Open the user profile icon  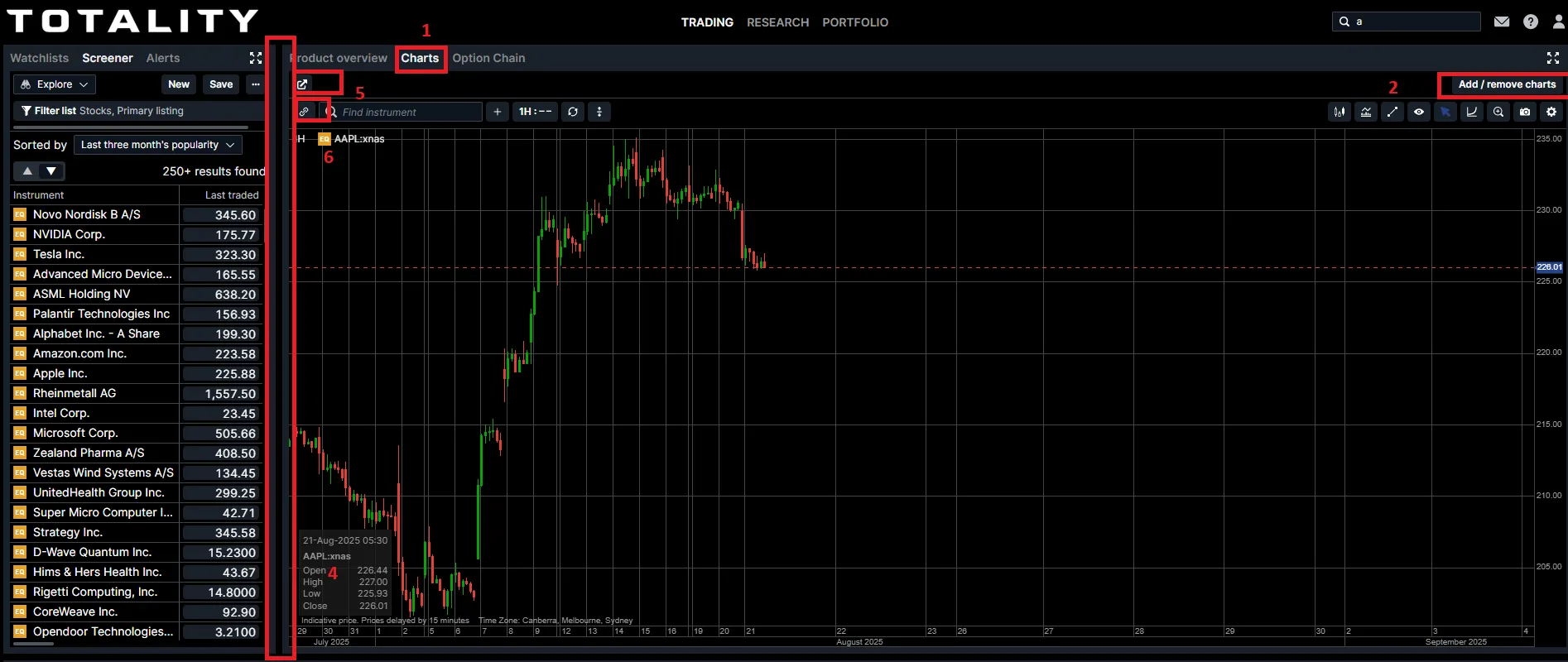point(1559,22)
